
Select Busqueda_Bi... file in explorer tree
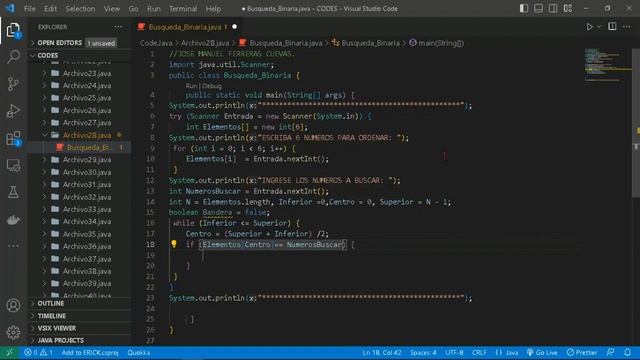click(x=80, y=147)
